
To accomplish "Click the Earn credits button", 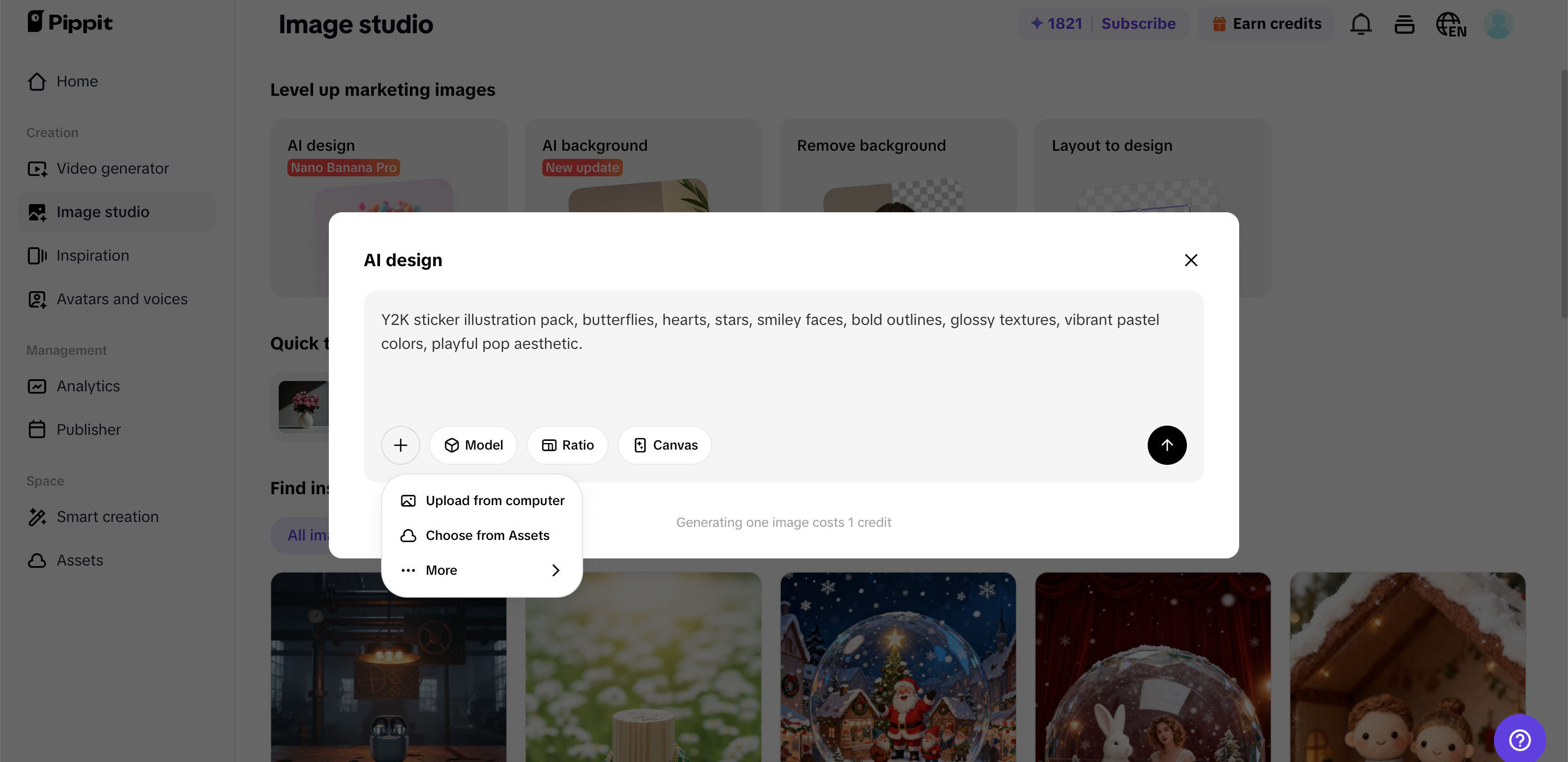I will point(1267,24).
